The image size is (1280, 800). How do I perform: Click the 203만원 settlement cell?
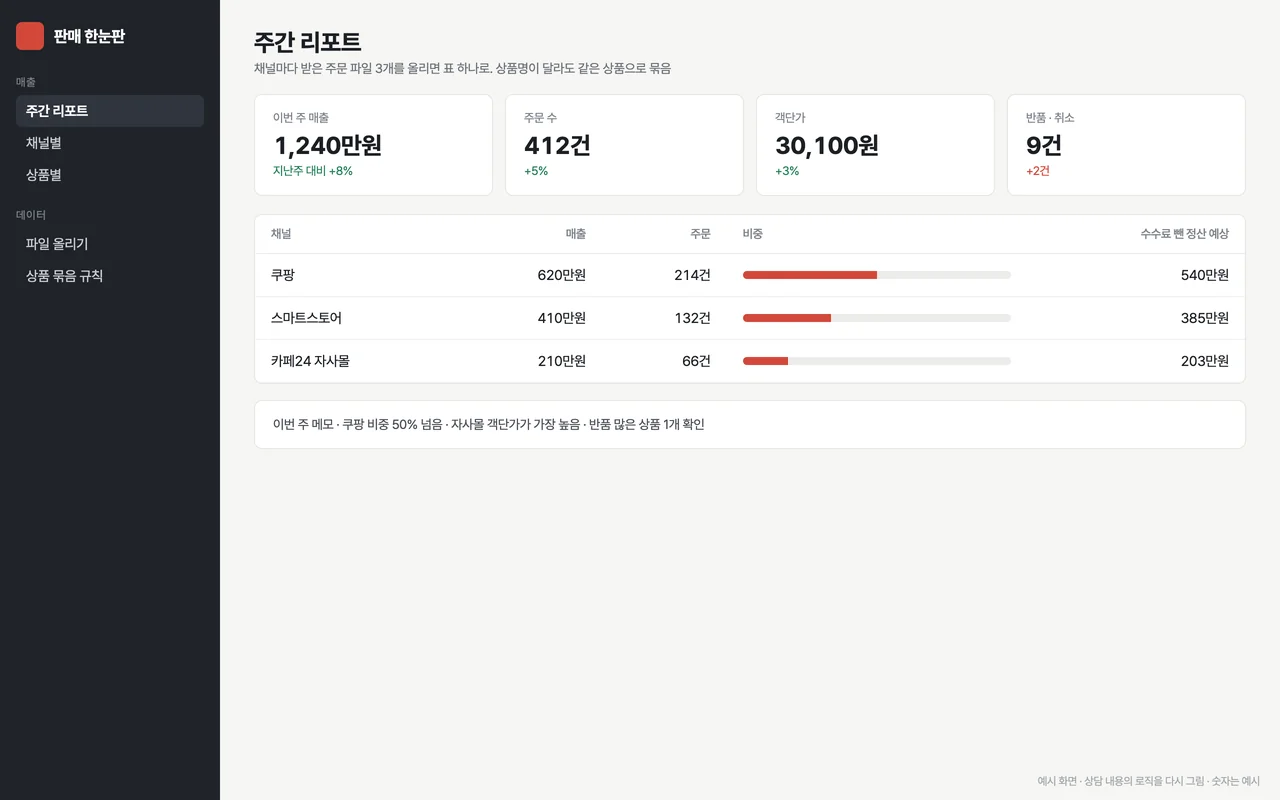coord(1205,361)
